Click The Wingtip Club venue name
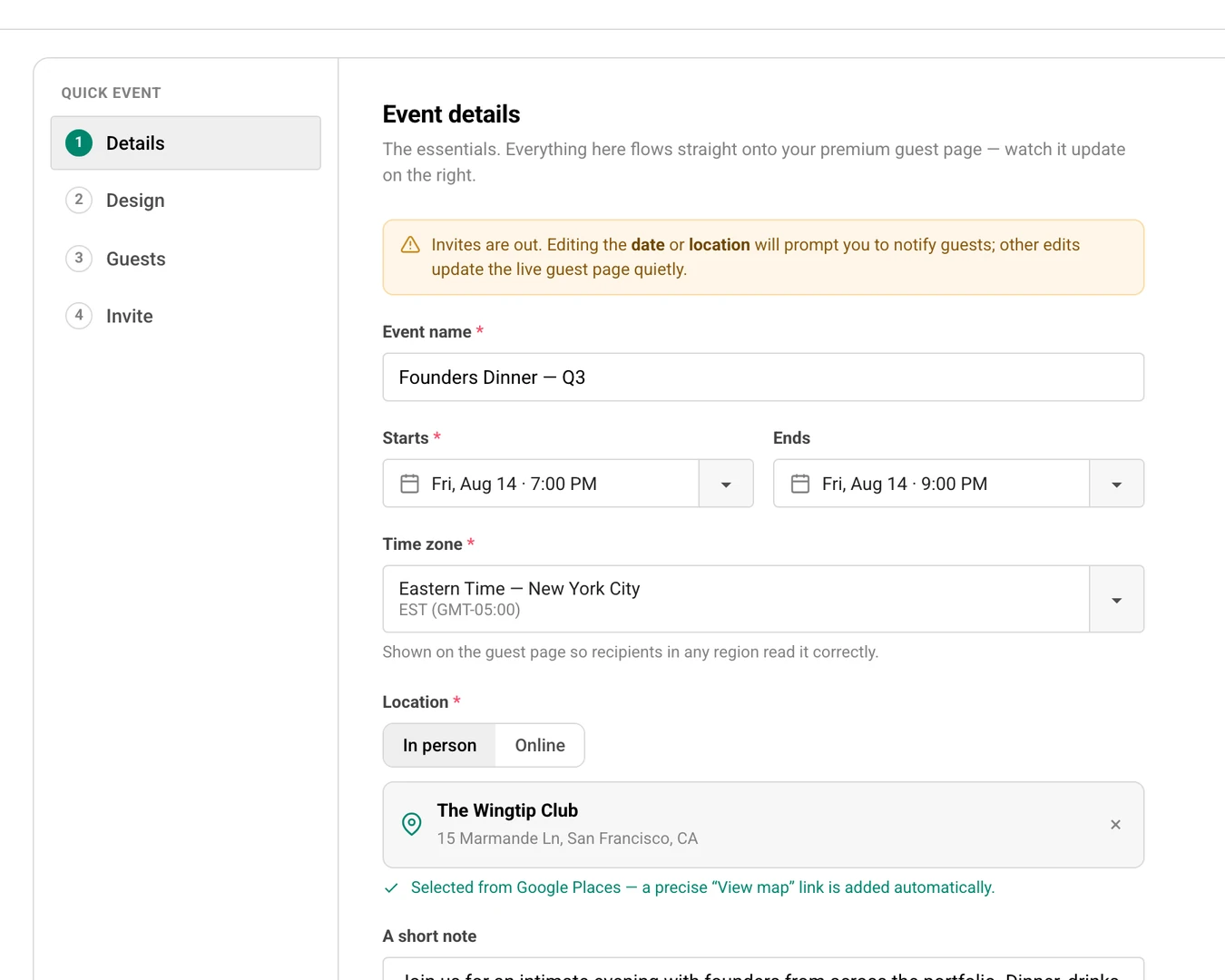The width and height of the screenshot is (1225, 980). point(507,810)
